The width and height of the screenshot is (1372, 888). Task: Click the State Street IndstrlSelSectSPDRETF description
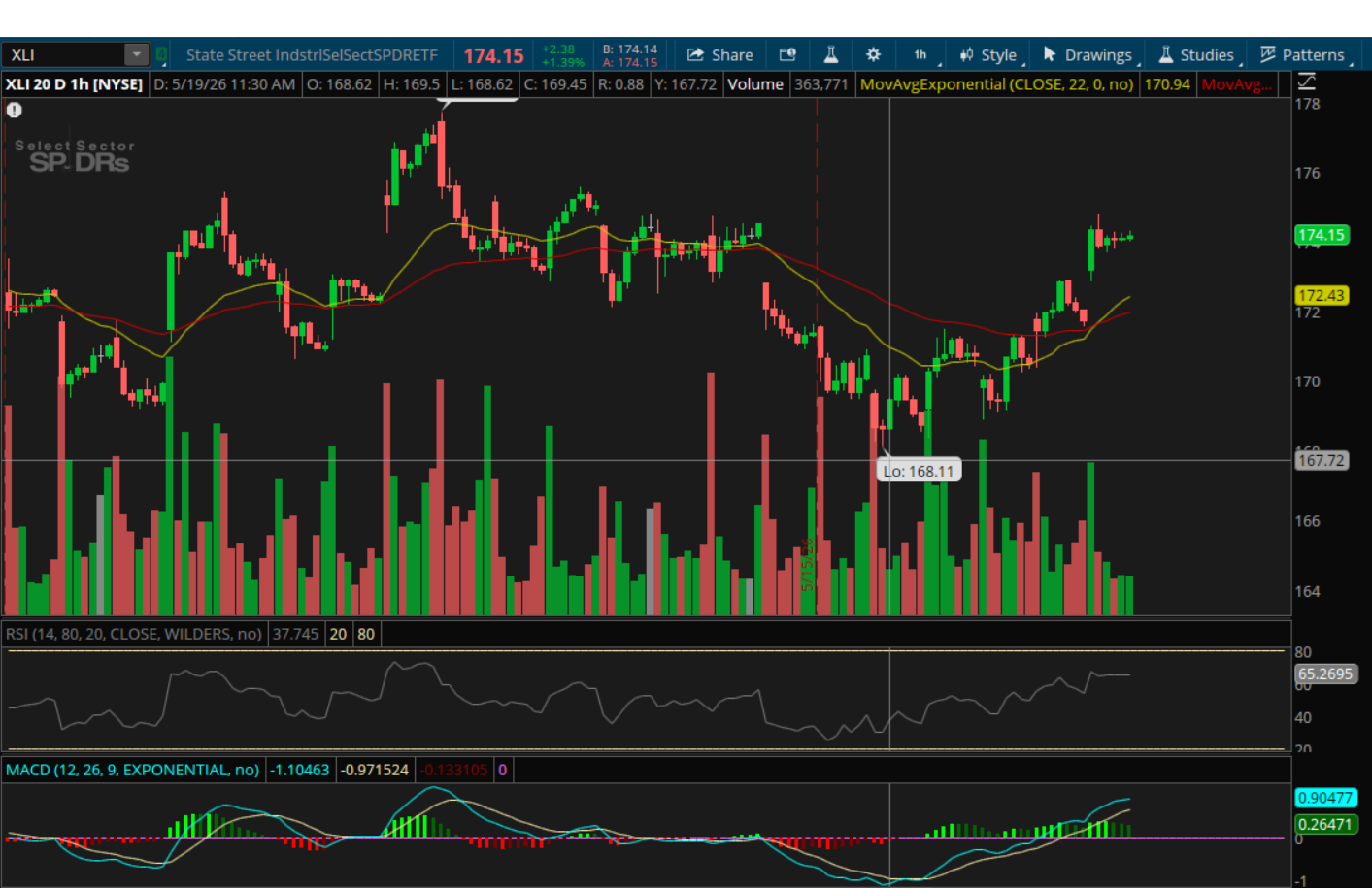click(x=312, y=55)
